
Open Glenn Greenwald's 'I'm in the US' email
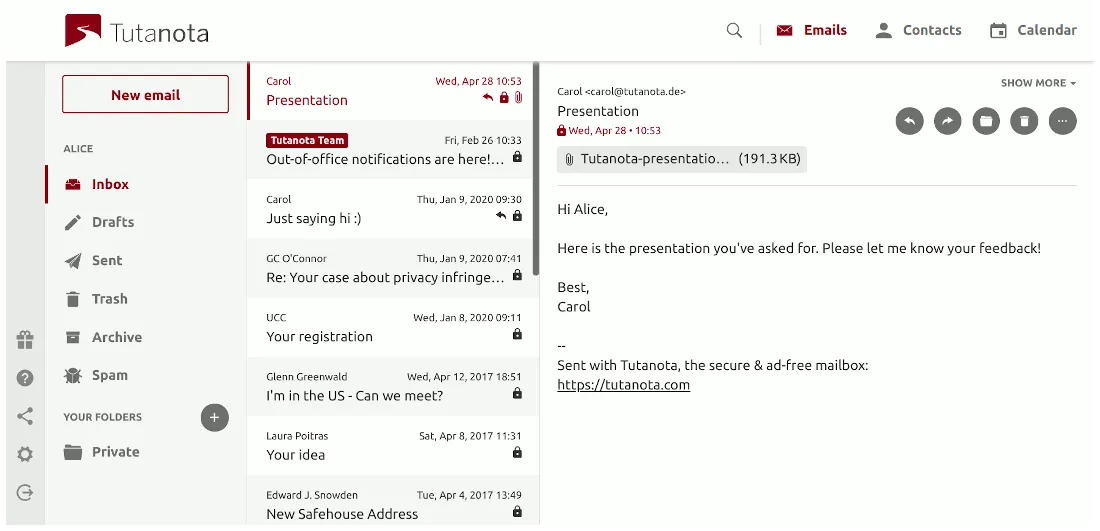(393, 387)
